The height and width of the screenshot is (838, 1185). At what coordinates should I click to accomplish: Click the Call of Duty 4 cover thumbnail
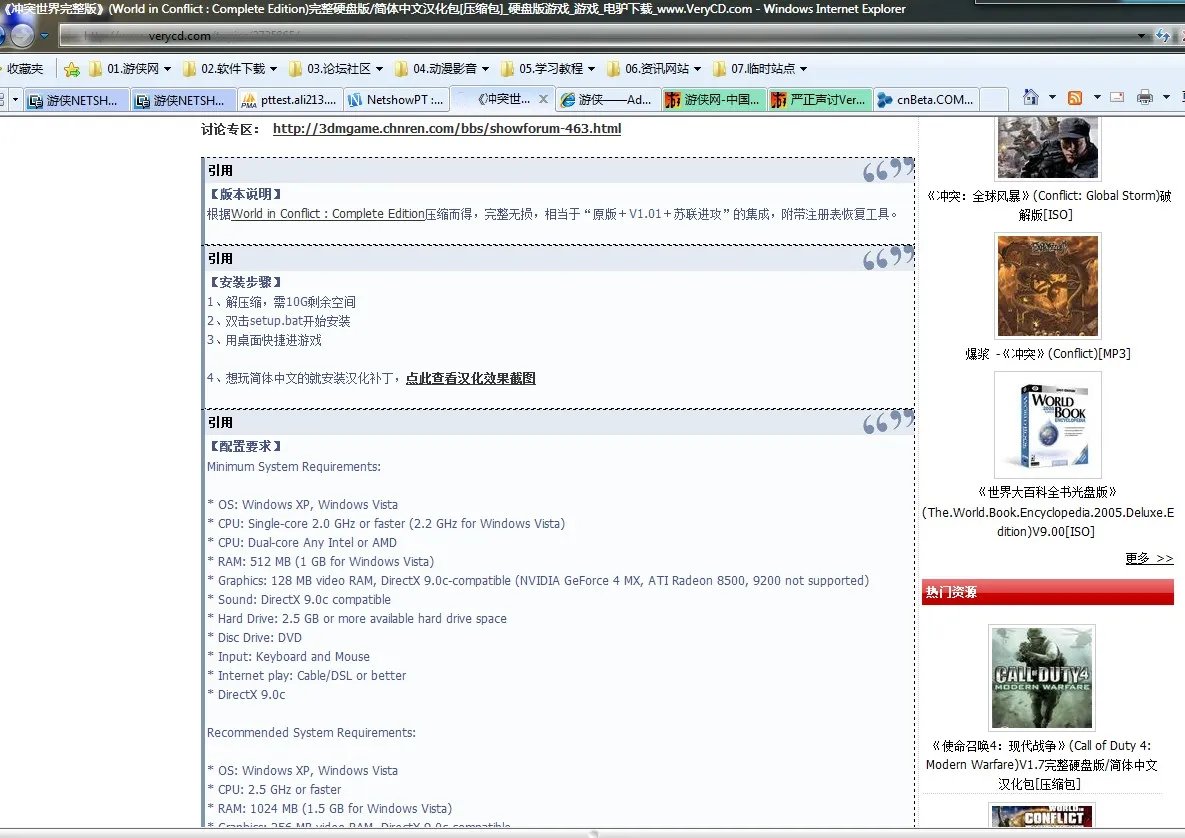pos(1041,677)
